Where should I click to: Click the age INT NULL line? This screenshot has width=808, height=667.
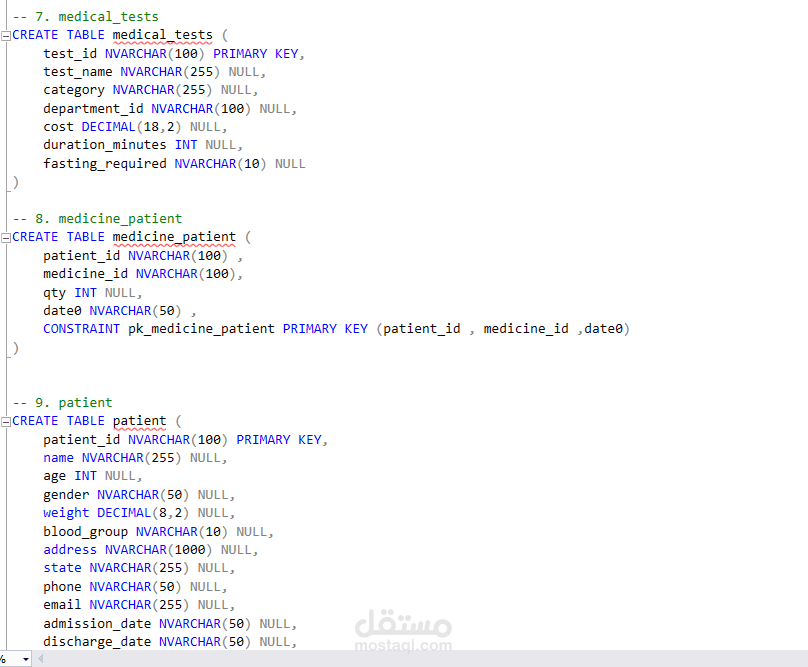(92, 476)
